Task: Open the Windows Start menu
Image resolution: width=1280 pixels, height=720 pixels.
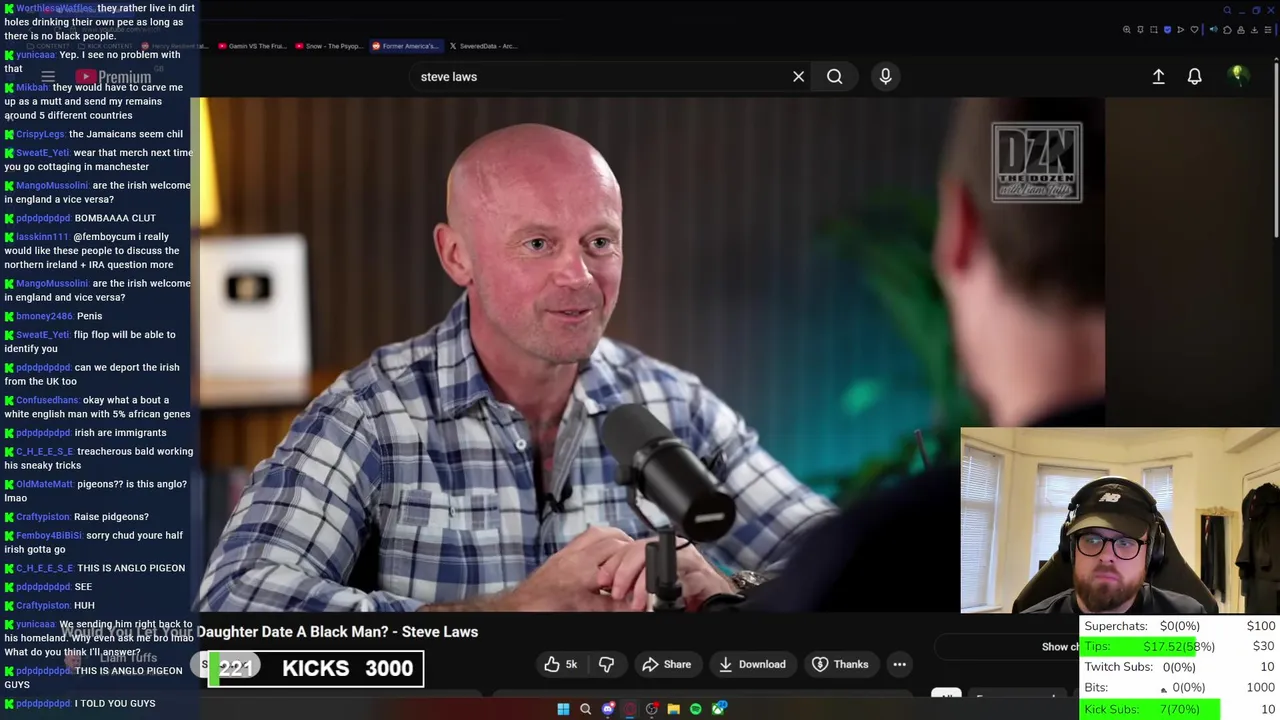Action: coord(563,709)
